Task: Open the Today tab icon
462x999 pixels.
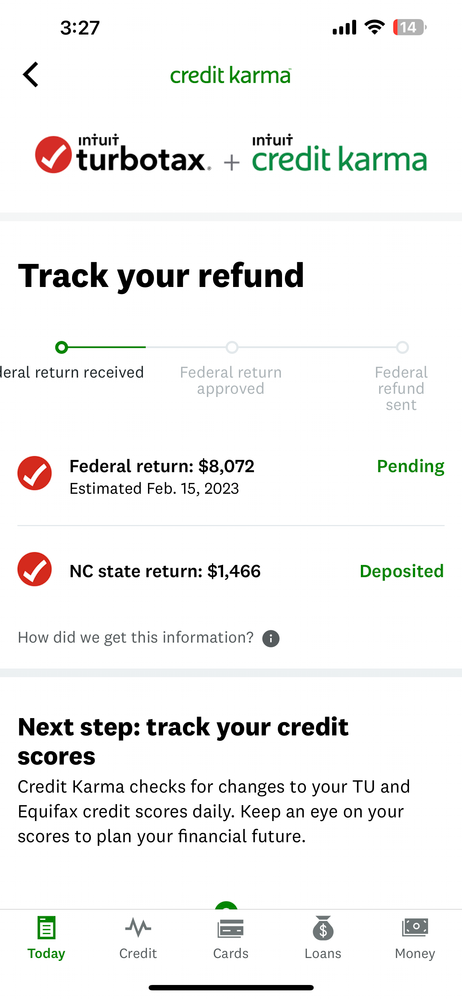Action: 46,928
